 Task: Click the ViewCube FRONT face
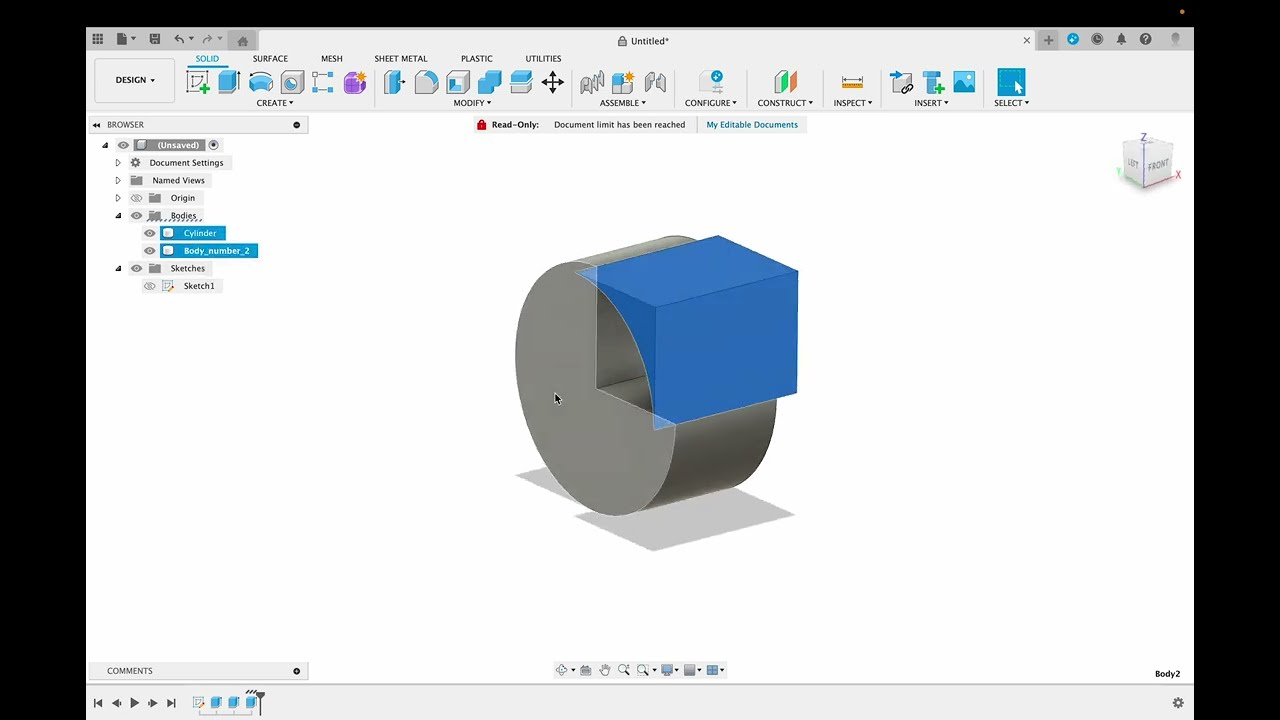[x=1158, y=165]
